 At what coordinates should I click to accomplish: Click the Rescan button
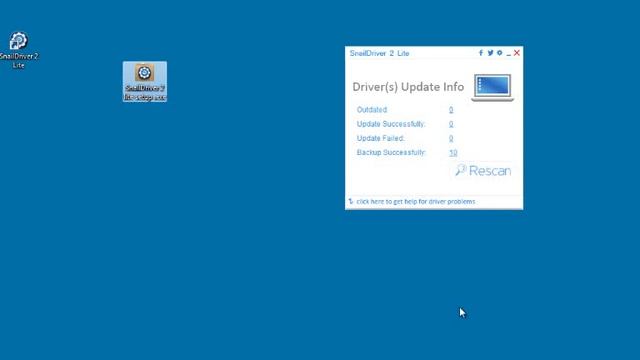[483, 171]
